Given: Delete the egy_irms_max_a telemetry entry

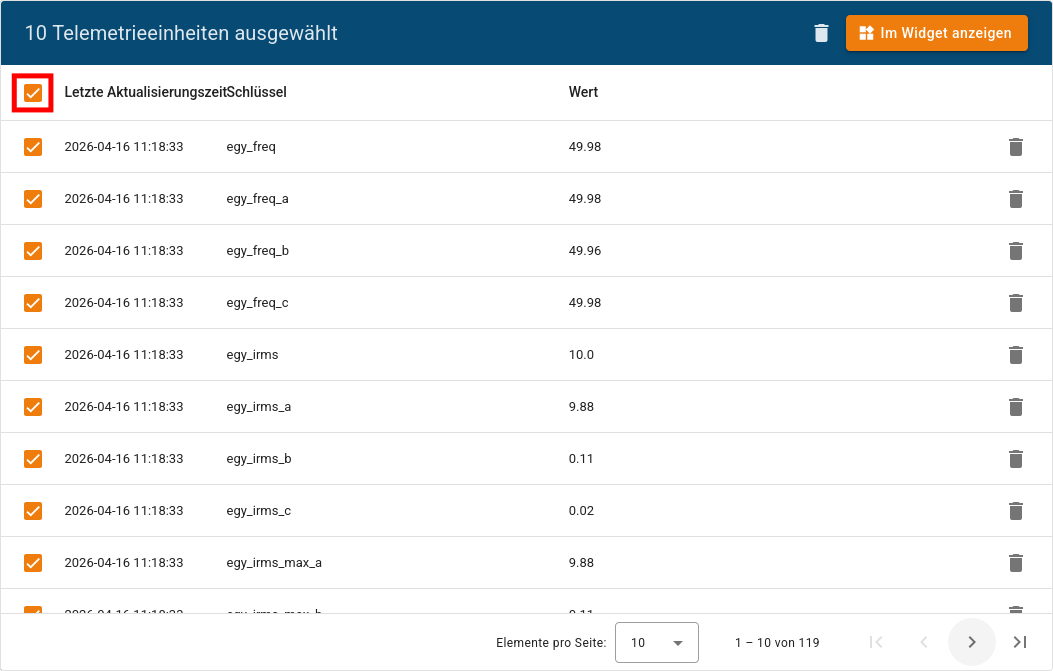Looking at the screenshot, I should point(1015,563).
